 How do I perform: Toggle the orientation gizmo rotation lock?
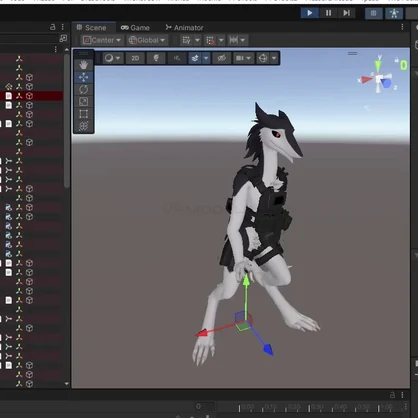397,60
